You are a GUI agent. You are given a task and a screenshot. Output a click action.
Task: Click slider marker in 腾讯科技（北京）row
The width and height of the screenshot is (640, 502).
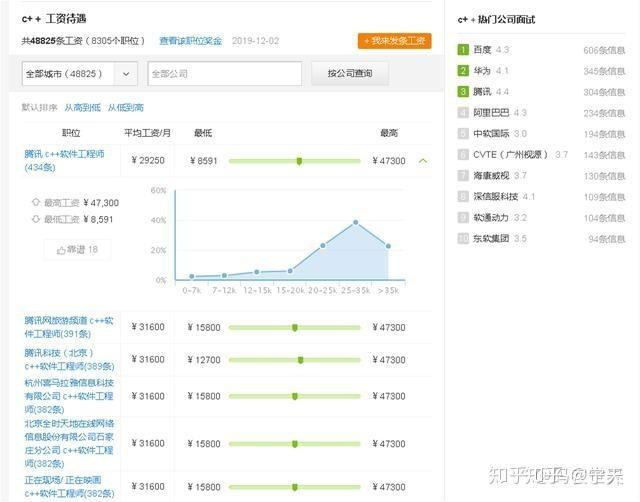[x=300, y=360]
